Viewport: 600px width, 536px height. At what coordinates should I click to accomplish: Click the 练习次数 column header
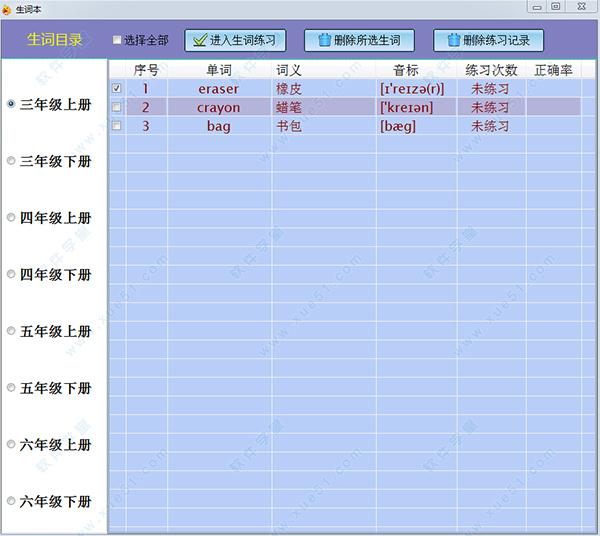pos(492,70)
